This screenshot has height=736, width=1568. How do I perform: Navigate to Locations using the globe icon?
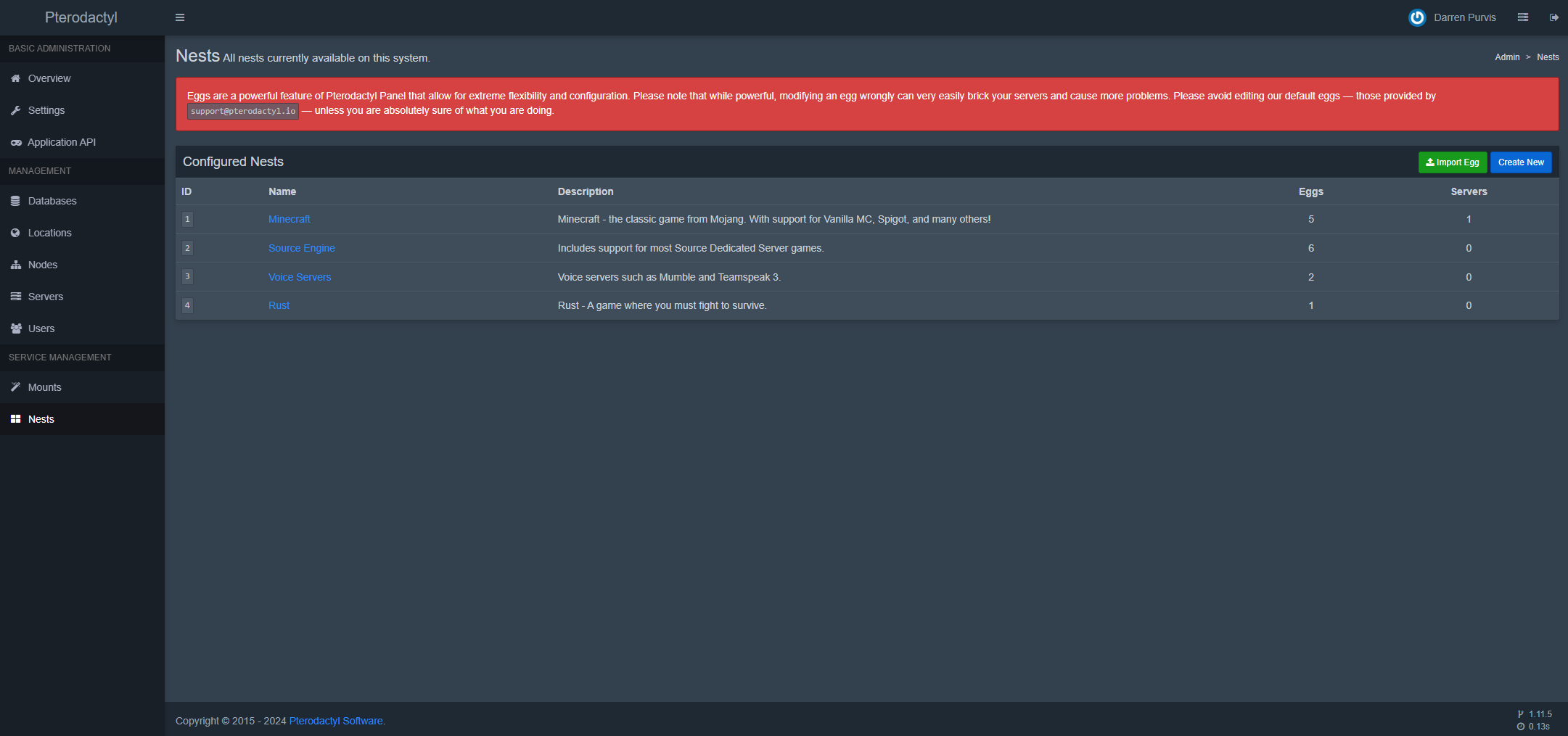point(16,233)
